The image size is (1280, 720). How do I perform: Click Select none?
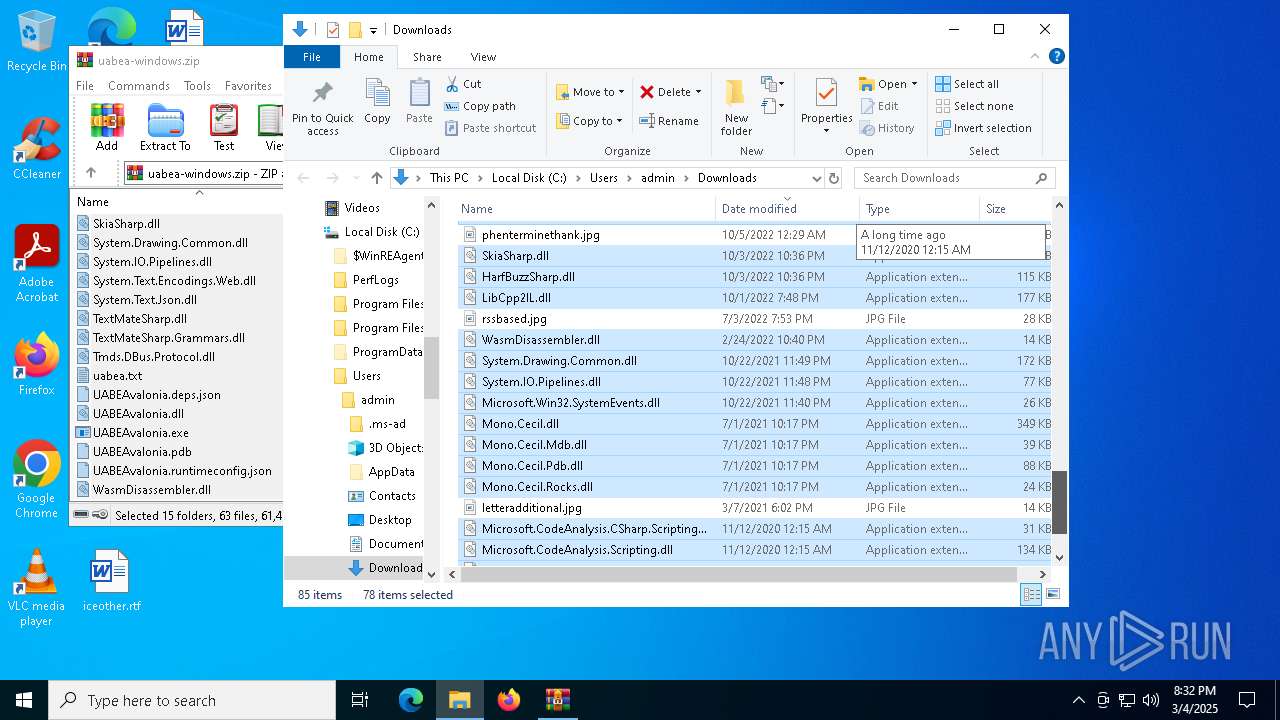click(x=974, y=106)
